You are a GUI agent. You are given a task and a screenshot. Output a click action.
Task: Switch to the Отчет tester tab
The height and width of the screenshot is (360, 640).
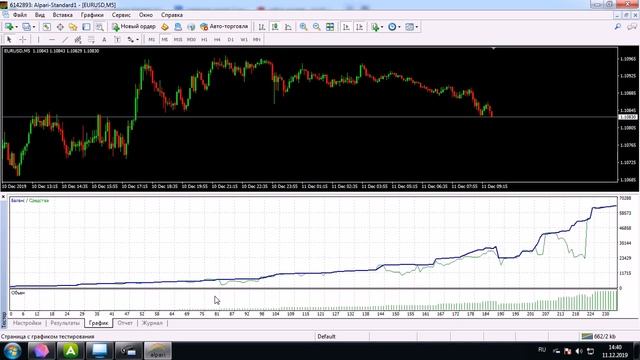[x=125, y=323]
